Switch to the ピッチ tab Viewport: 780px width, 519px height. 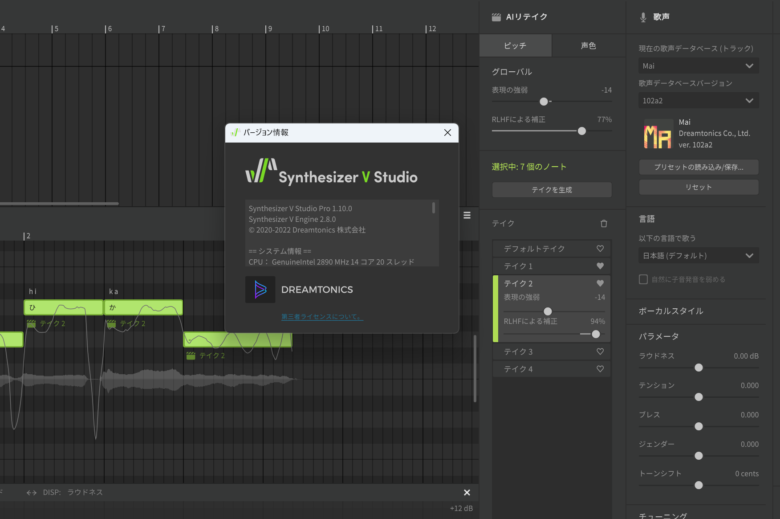point(514,46)
